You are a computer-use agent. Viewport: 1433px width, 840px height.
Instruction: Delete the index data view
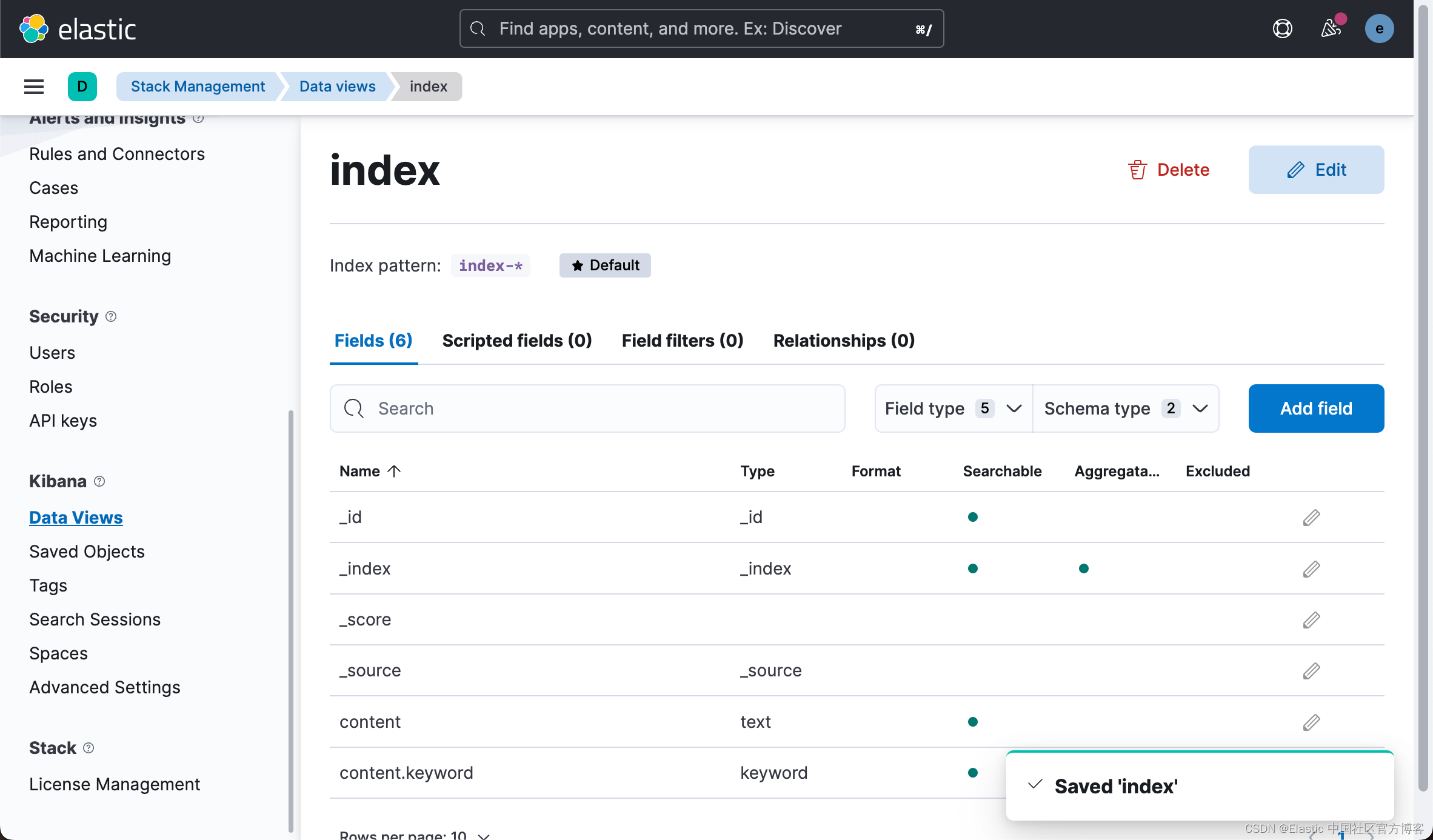1169,170
